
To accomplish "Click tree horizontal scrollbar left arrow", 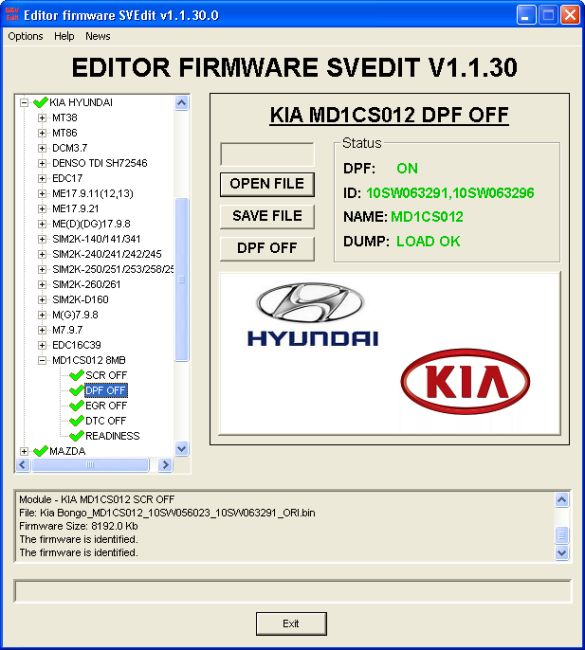I will 23,465.
